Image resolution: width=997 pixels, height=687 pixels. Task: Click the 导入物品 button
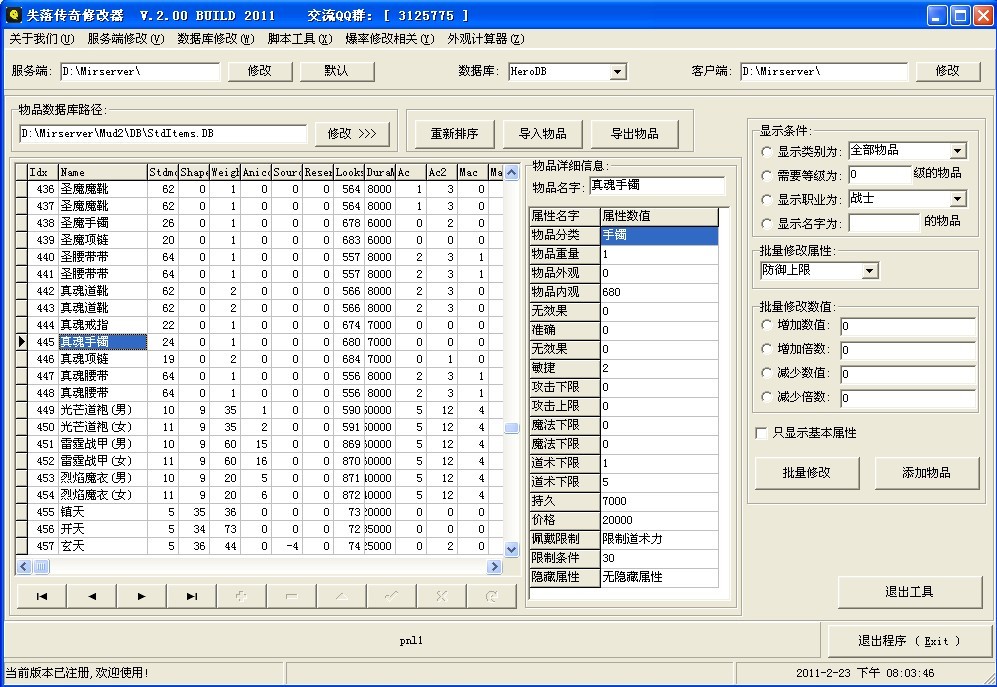(x=542, y=134)
